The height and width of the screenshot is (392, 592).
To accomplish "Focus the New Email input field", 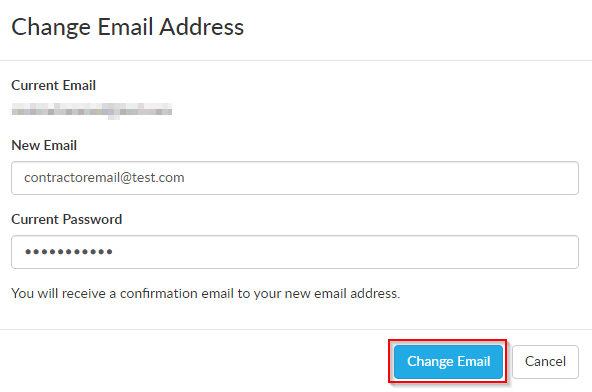I will [x=295, y=178].
